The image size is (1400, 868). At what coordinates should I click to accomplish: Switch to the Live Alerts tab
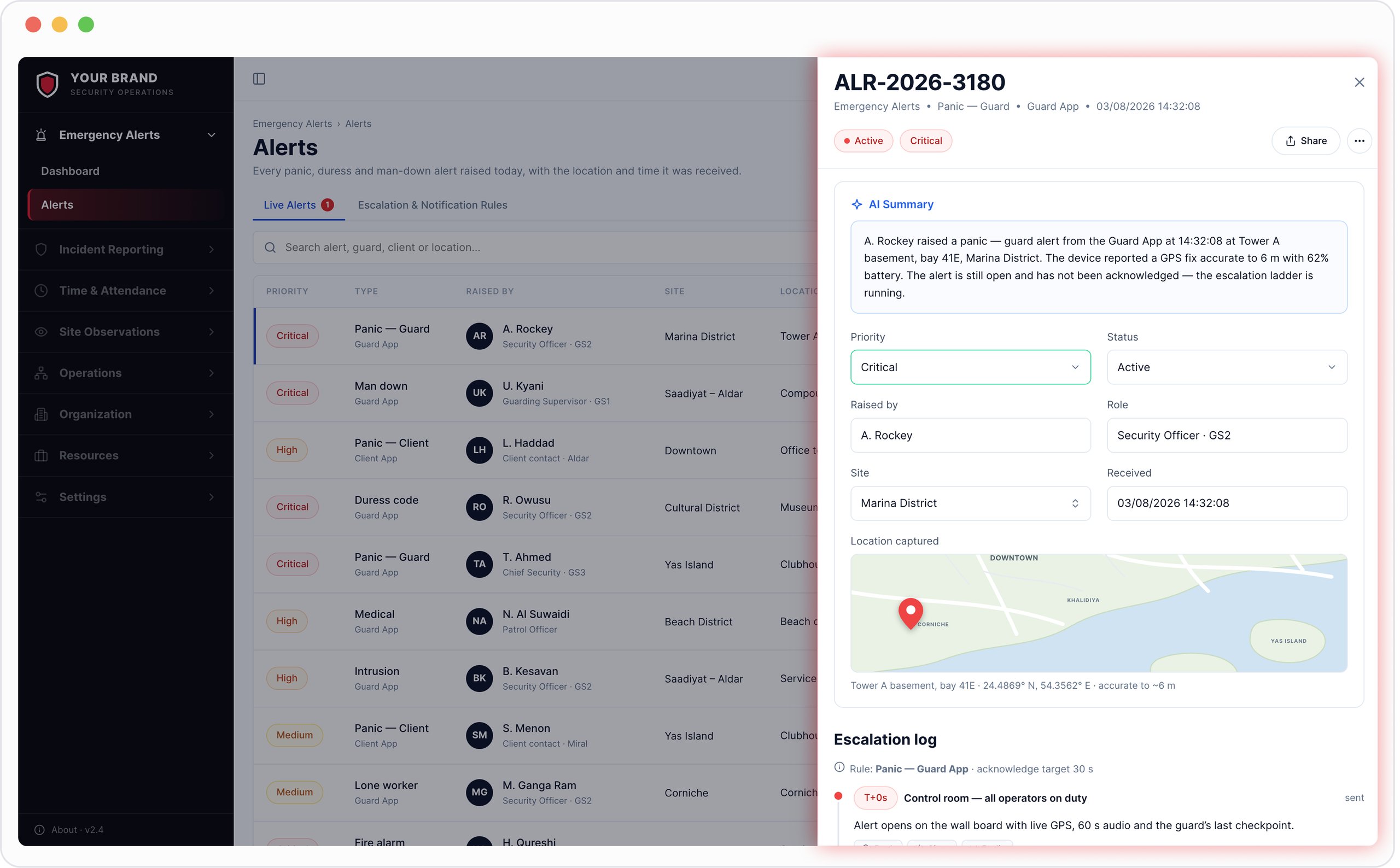point(299,205)
